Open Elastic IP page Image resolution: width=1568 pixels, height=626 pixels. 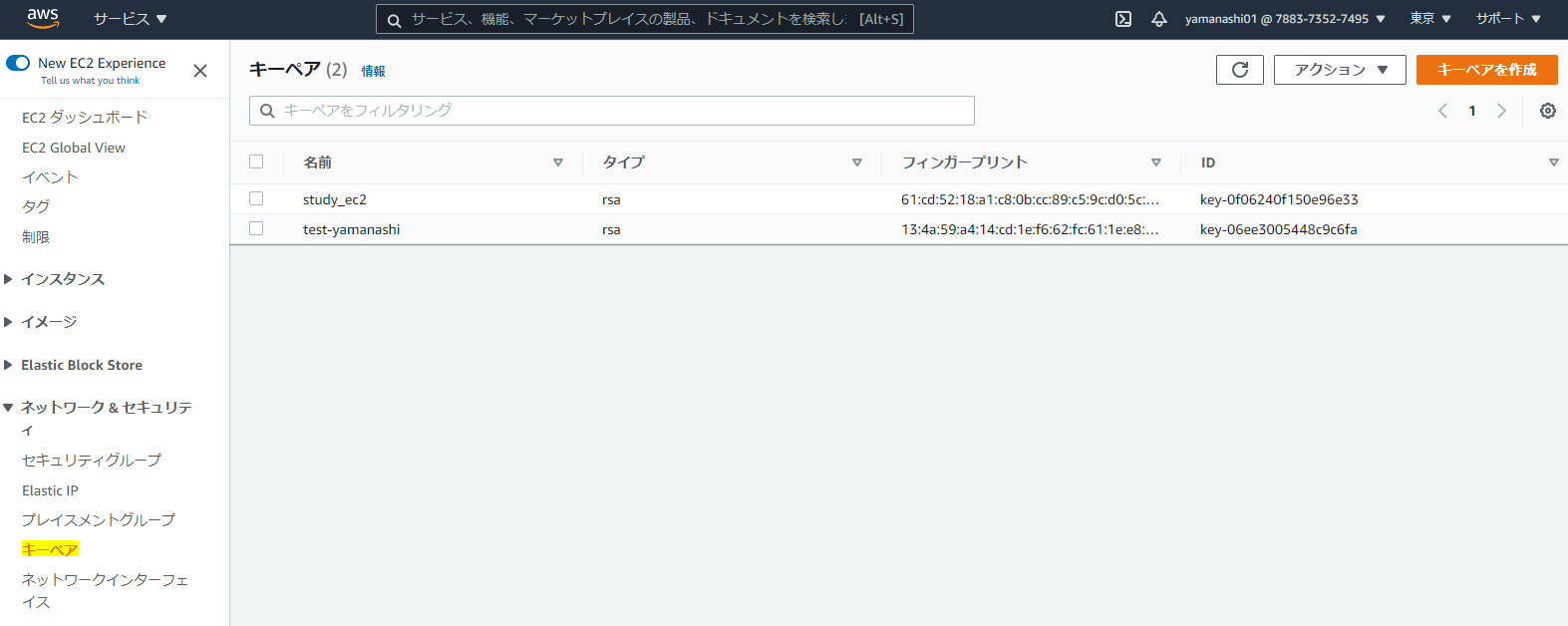(x=50, y=490)
